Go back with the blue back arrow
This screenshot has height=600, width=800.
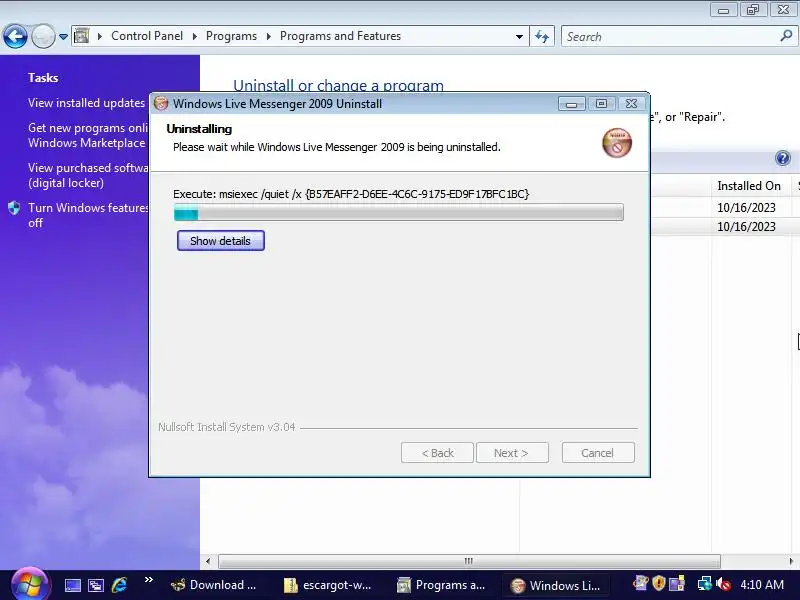point(15,36)
